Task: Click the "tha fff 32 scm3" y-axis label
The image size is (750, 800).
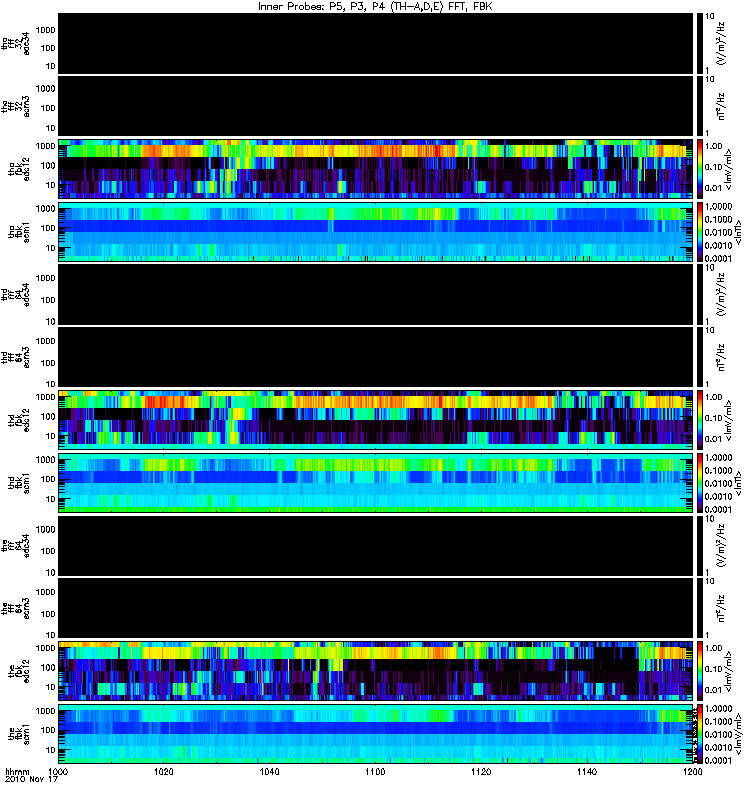Action: [x=15, y=106]
